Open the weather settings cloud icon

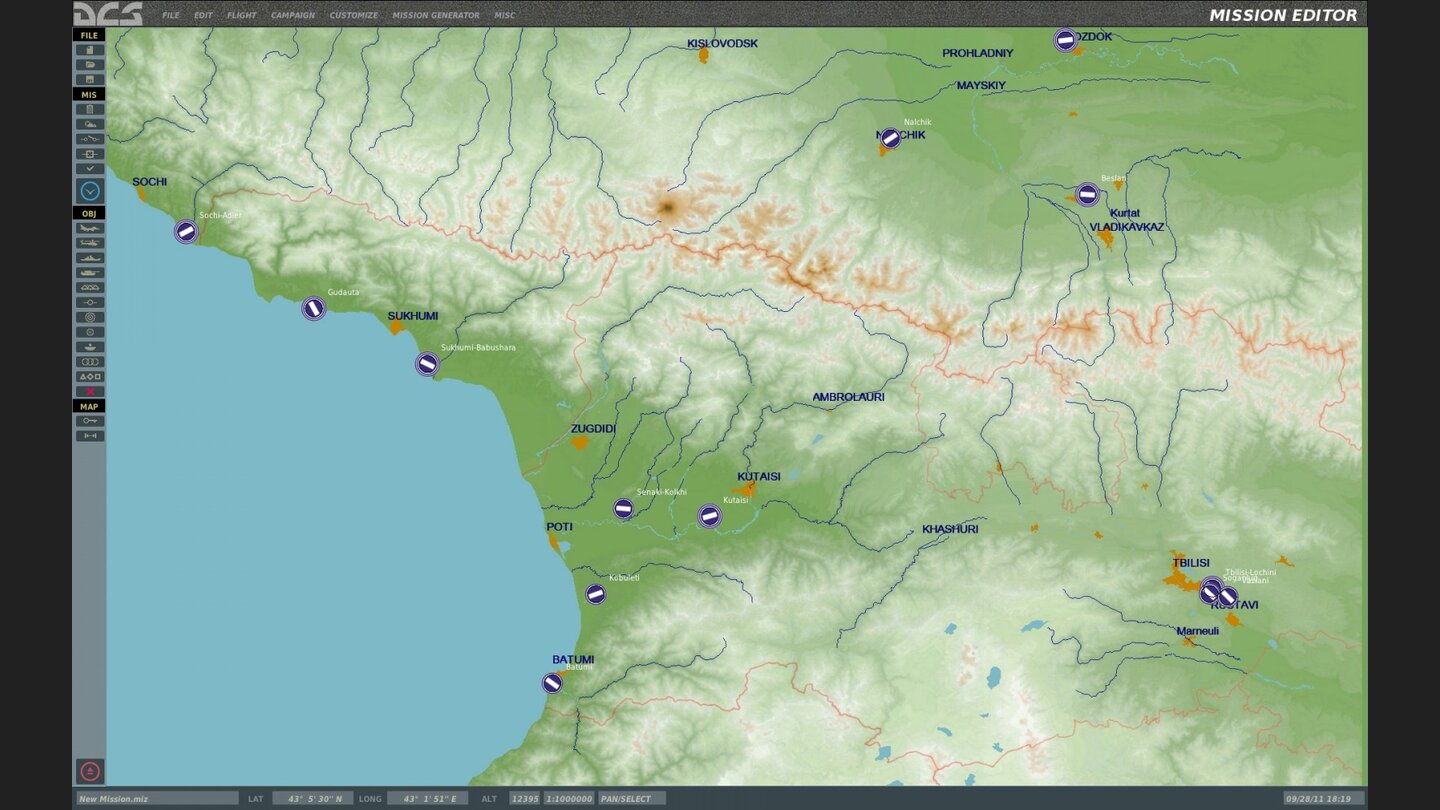click(x=90, y=124)
